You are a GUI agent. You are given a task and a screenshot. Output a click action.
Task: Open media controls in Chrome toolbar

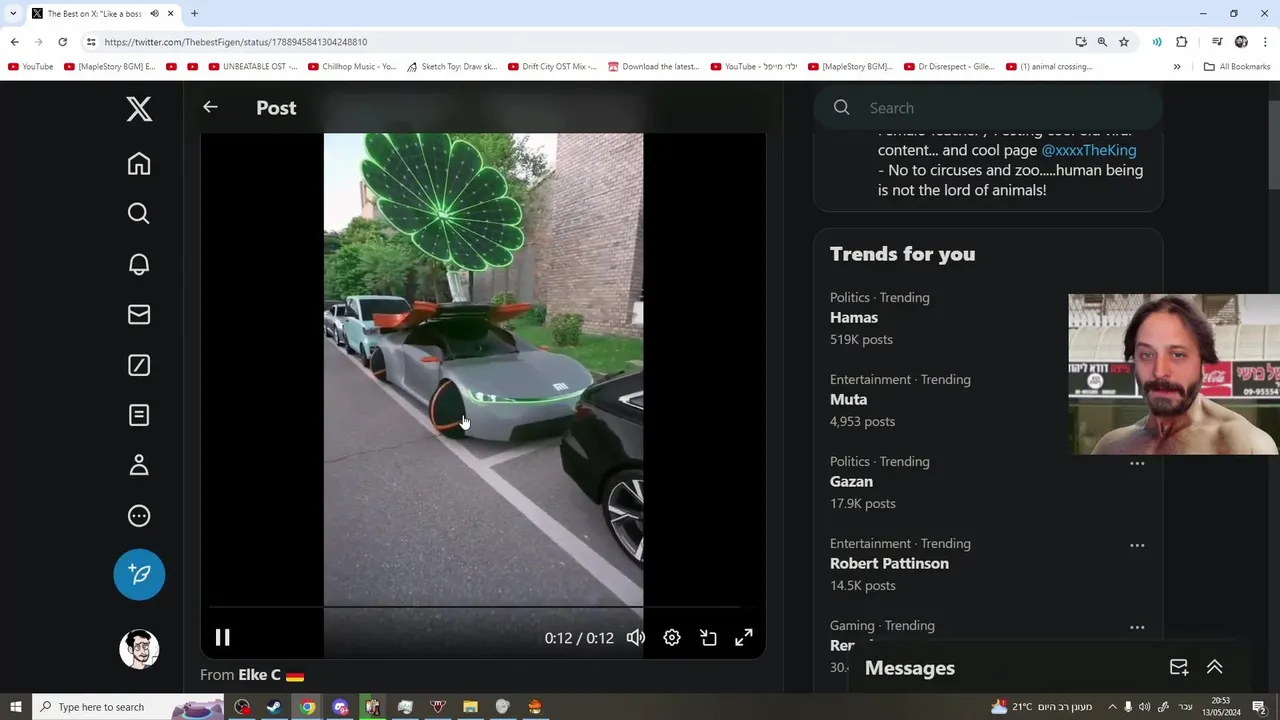coord(1217,42)
